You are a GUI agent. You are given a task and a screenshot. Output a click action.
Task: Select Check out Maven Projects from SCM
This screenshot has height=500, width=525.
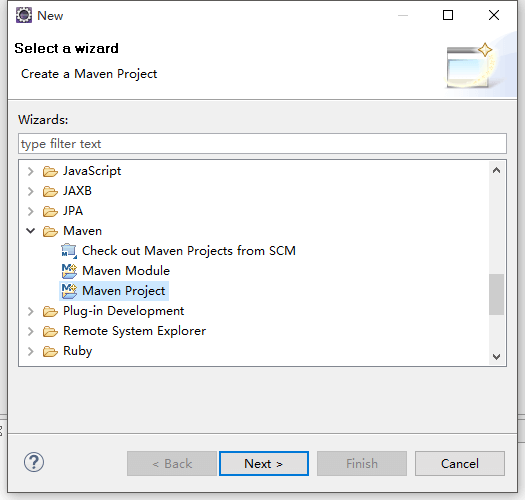tap(189, 251)
